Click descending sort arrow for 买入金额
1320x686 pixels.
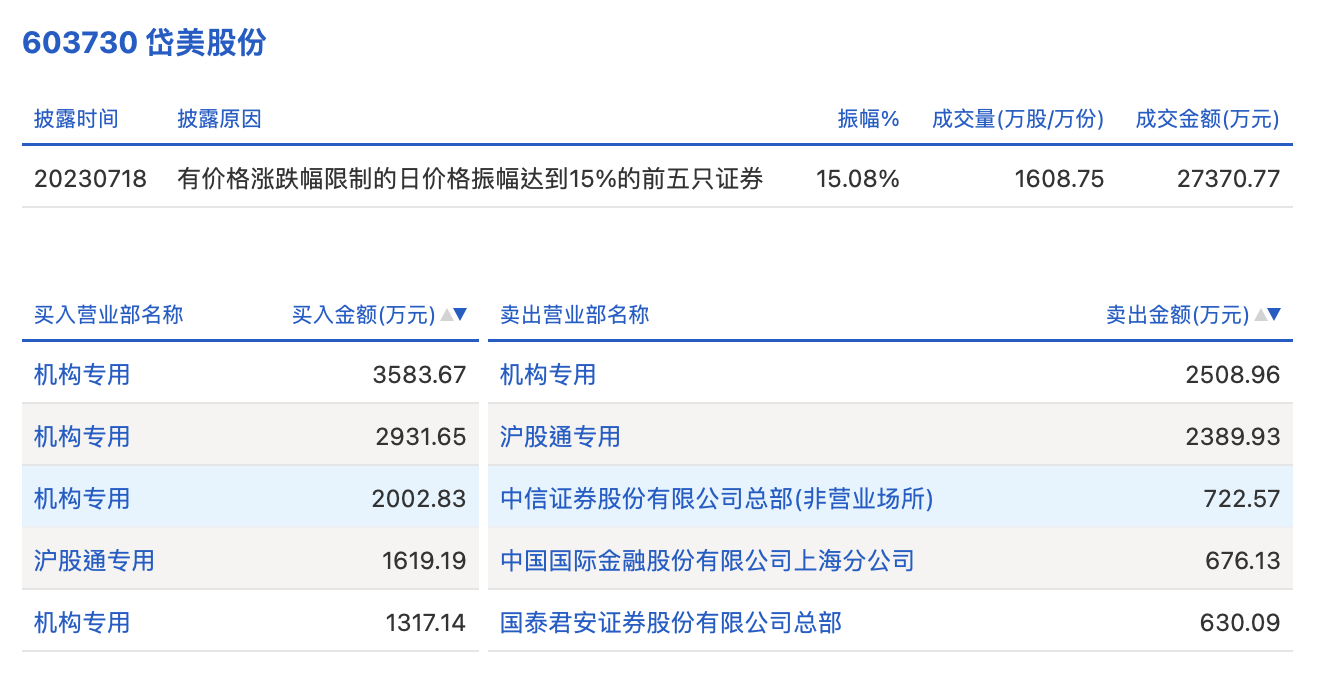(x=460, y=315)
